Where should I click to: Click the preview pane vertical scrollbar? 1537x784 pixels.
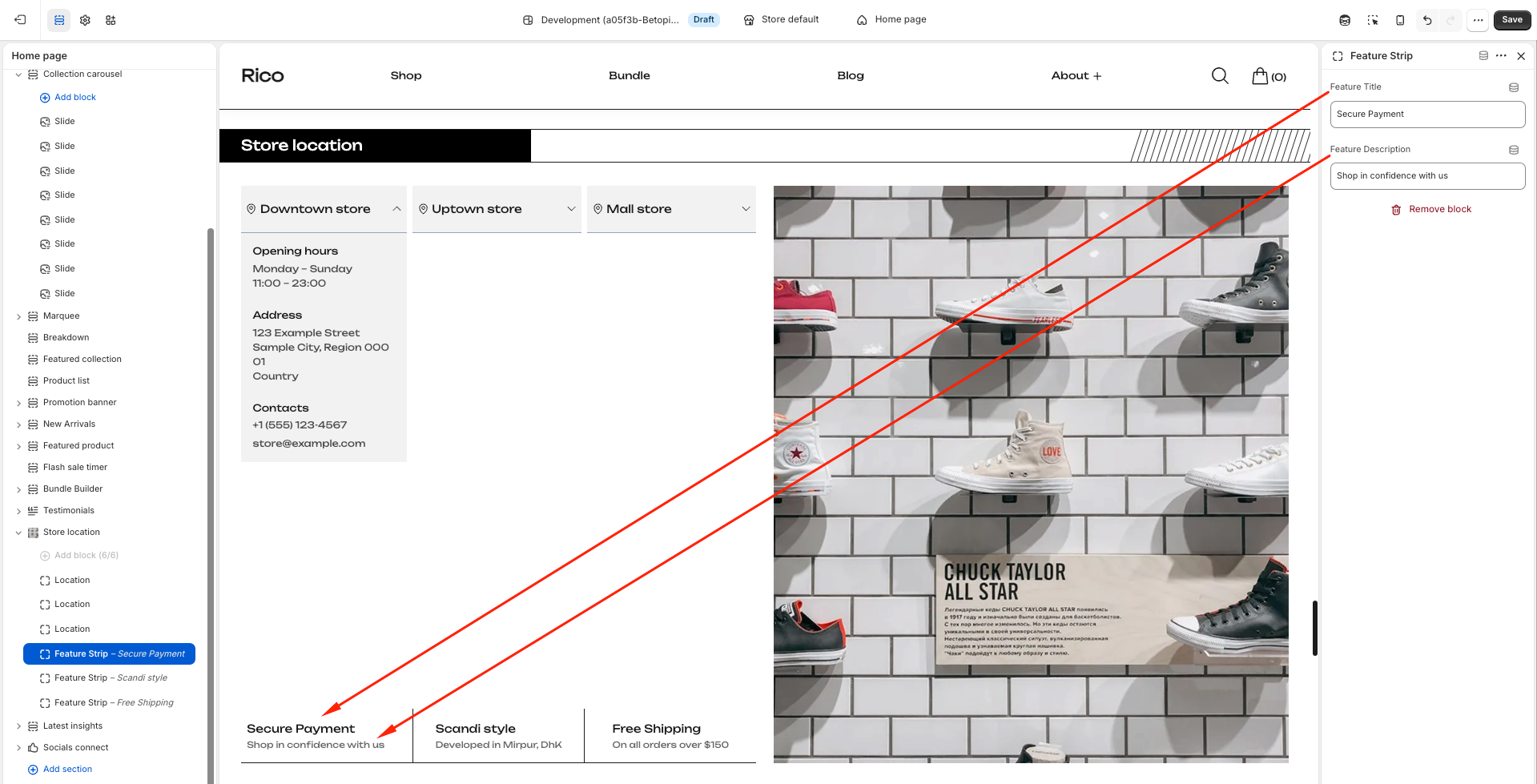point(1315,628)
